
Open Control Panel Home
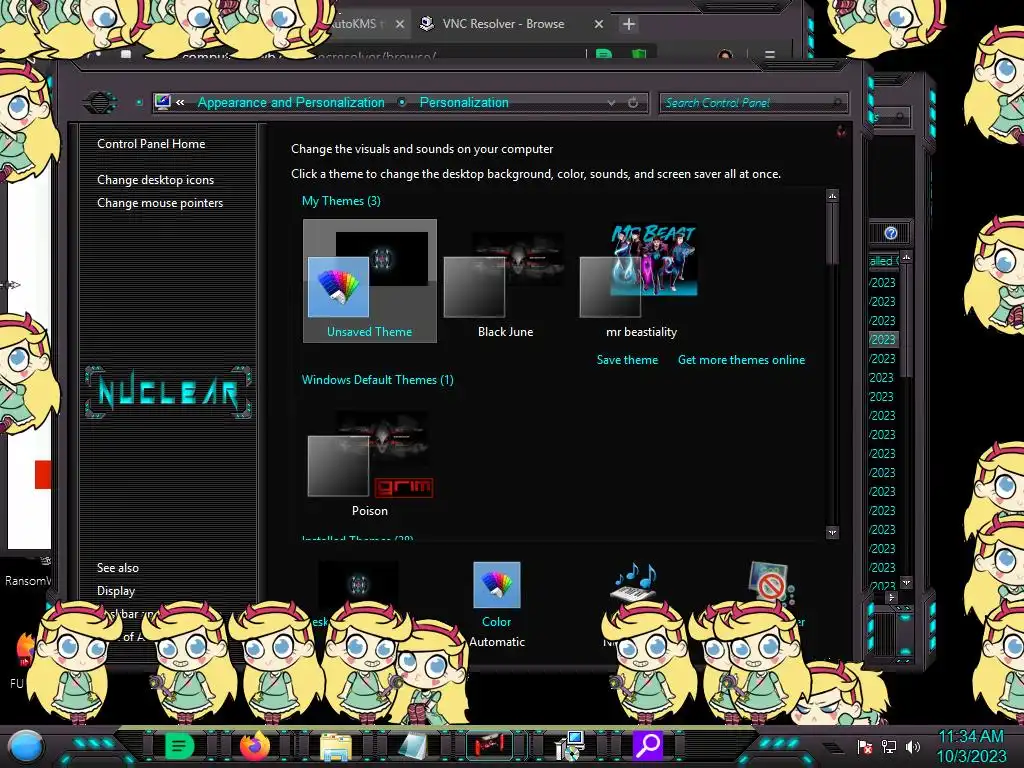(x=151, y=144)
